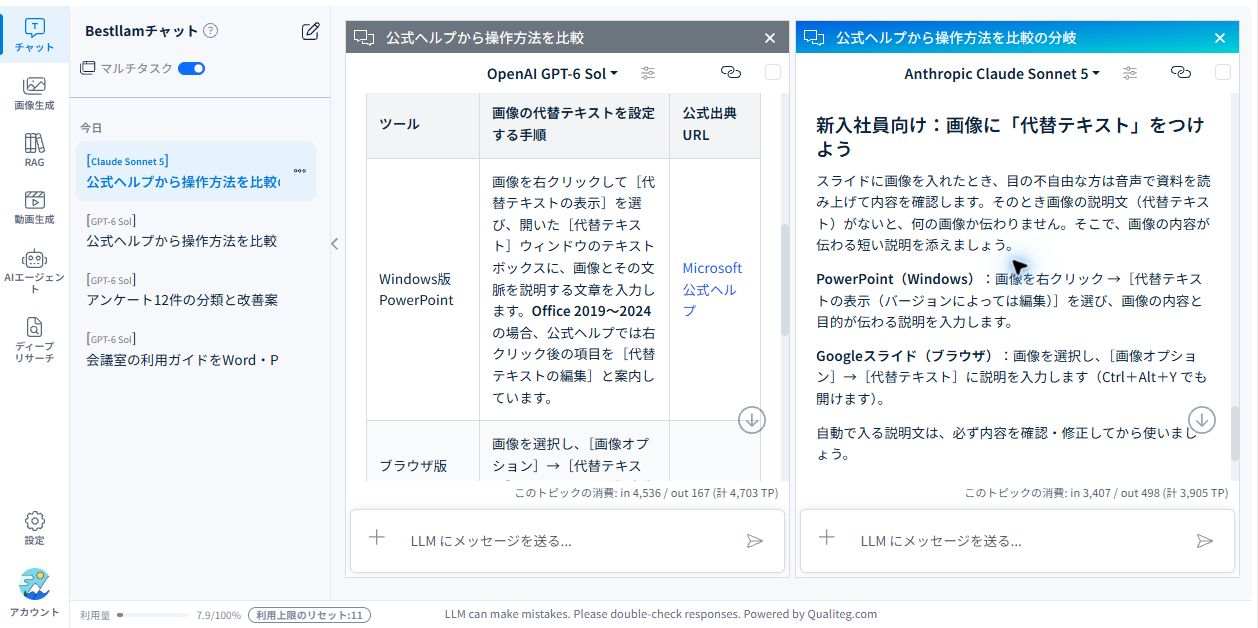Viewport: 1258px width, 628px height.
Task: Open the 画像生成 sidebar section
Action: [x=34, y=92]
